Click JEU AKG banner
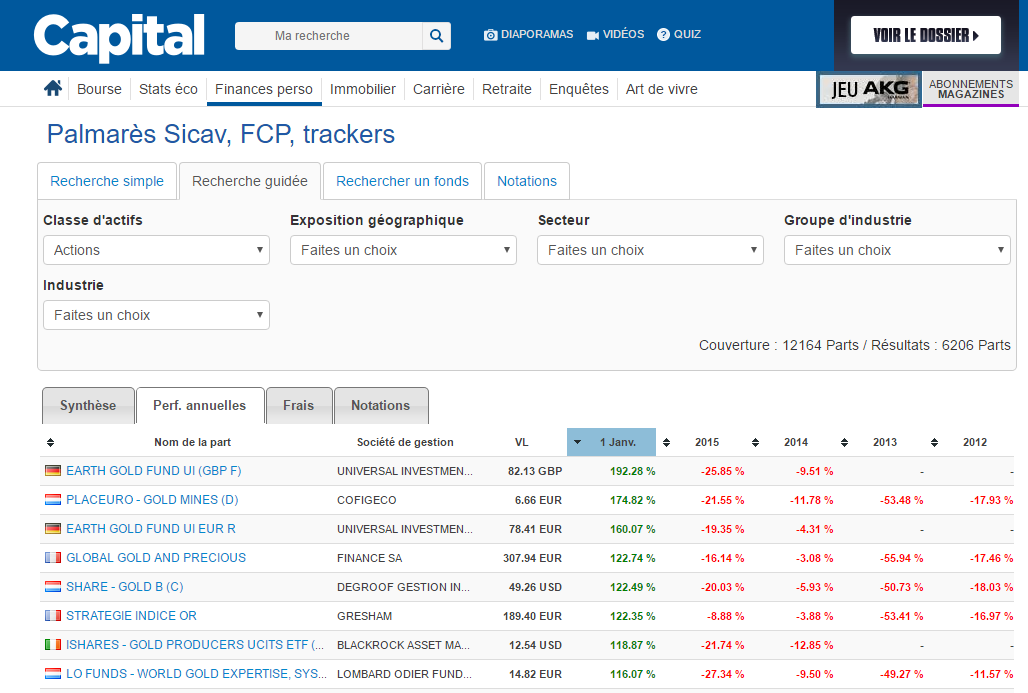 tap(869, 89)
